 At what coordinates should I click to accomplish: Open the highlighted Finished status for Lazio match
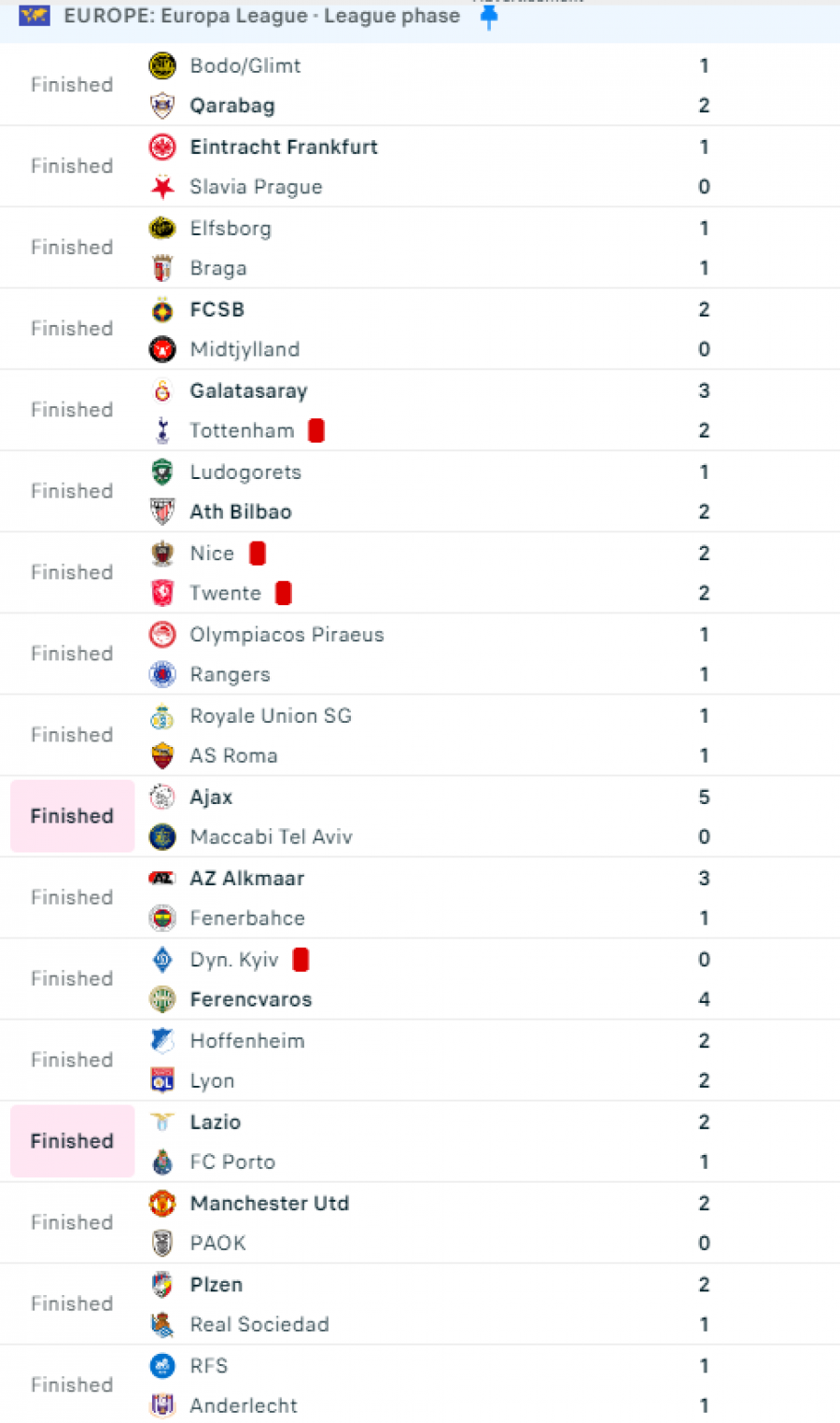click(x=72, y=1141)
